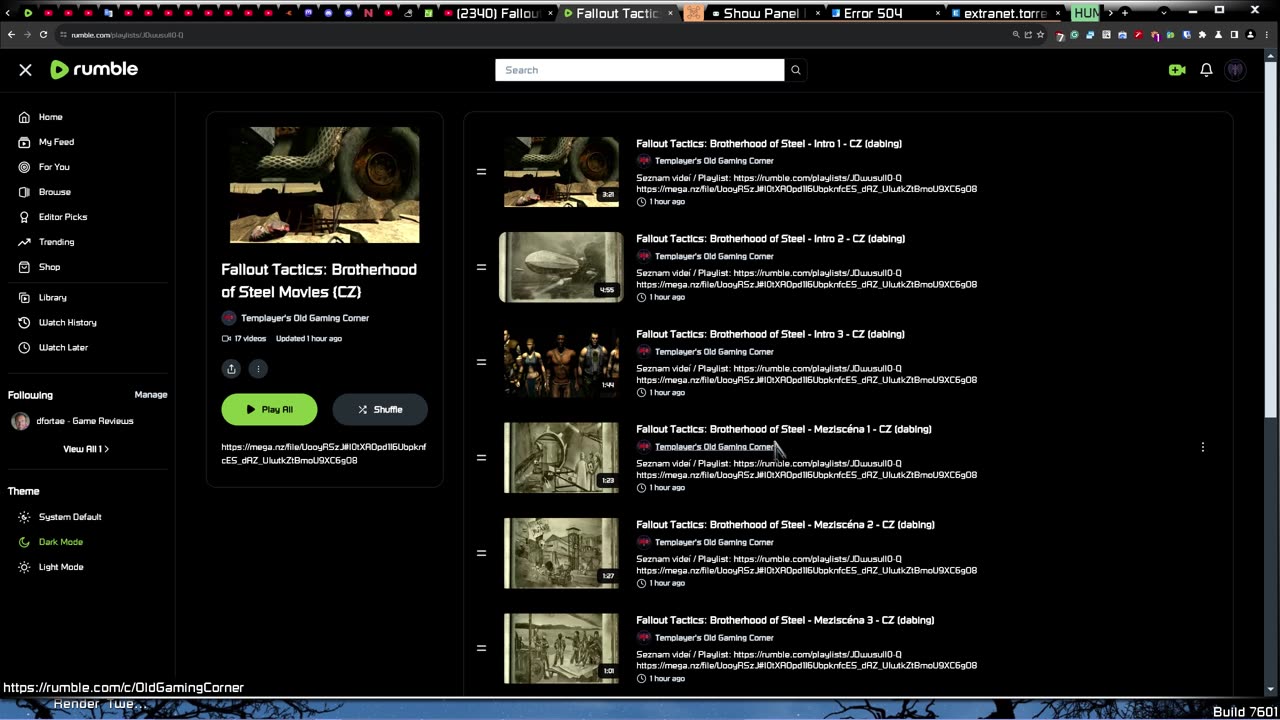Open For You in the sidebar
This screenshot has height=720, width=1280.
coord(55,167)
